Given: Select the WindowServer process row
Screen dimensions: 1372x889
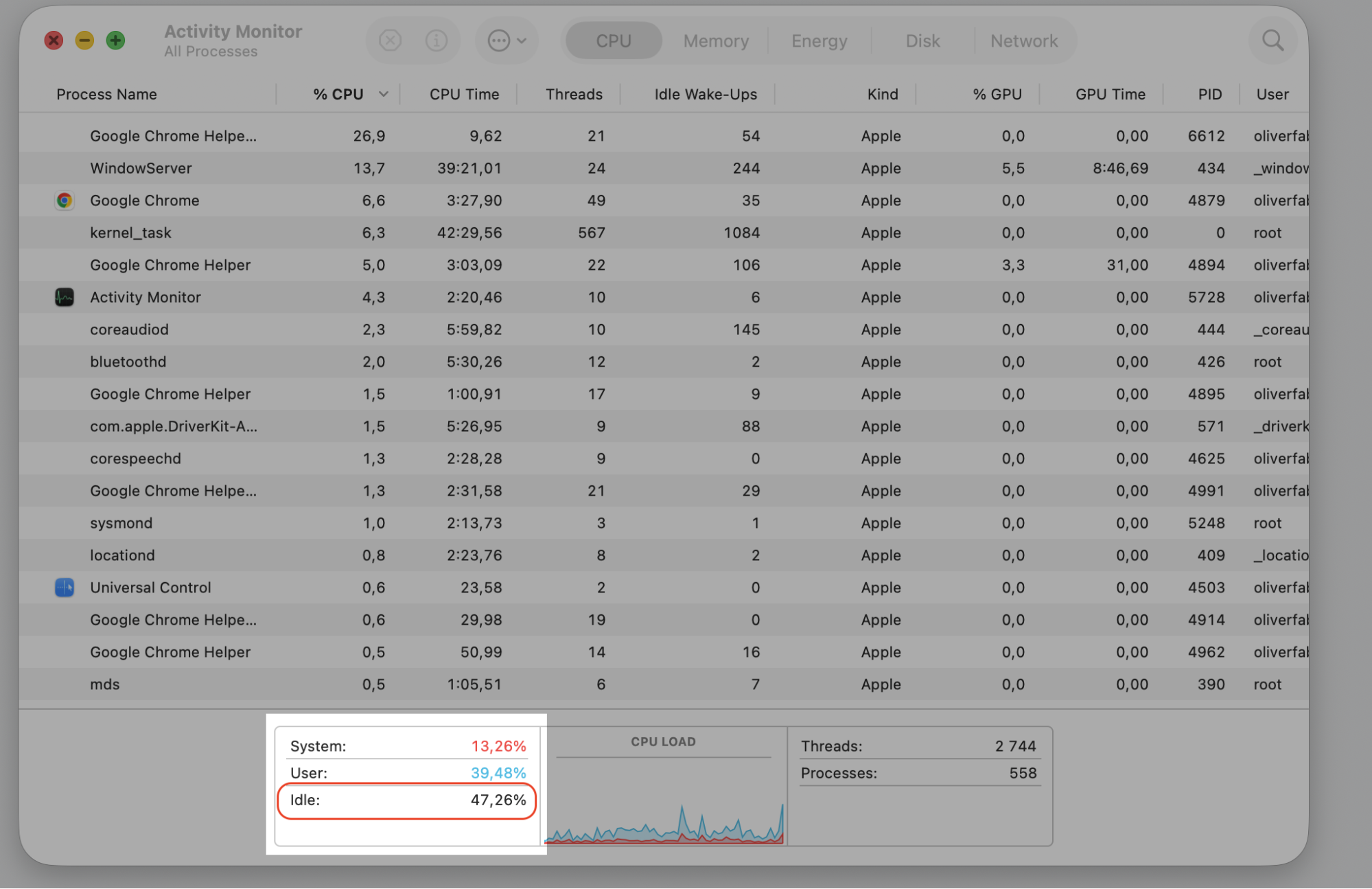Looking at the screenshot, I should [664, 168].
